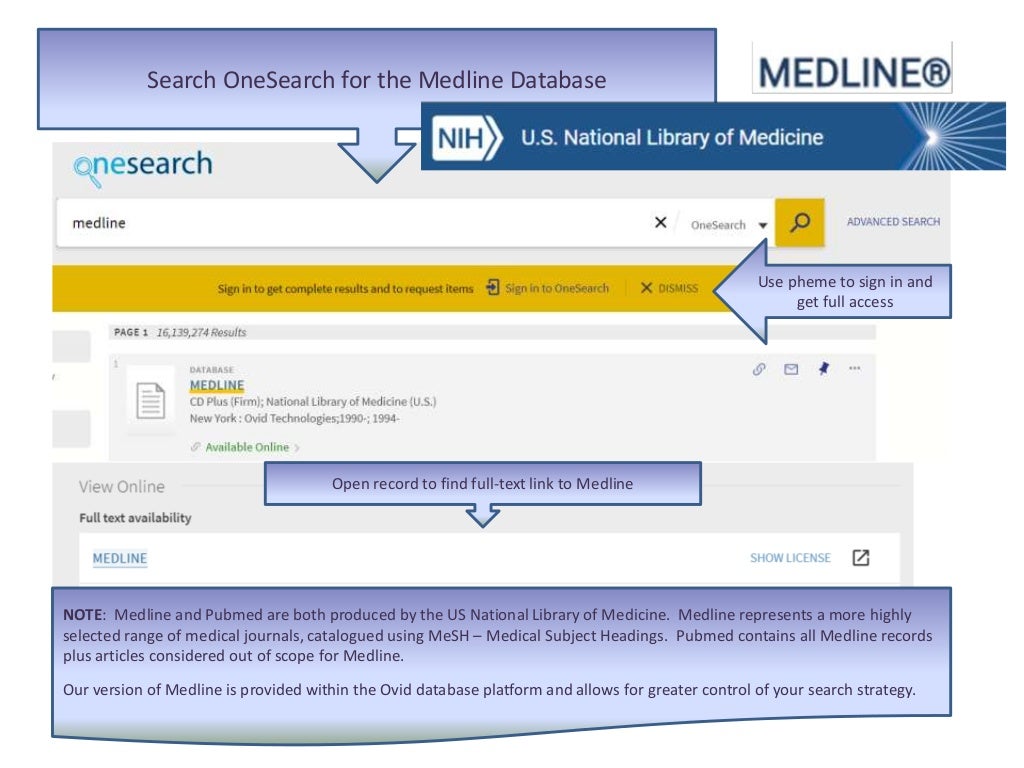Email the MEDLINE record via envelope icon
Image resolution: width=1024 pixels, height=768 pixels.
coord(791,369)
